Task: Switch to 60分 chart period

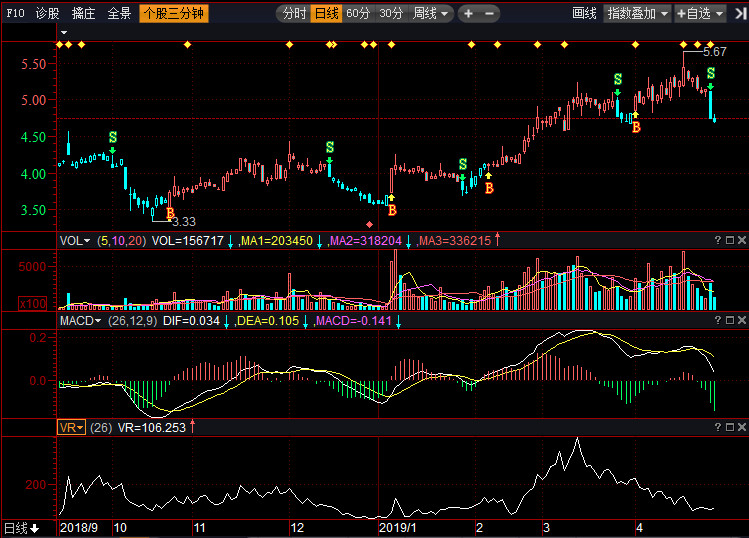Action: coord(358,13)
